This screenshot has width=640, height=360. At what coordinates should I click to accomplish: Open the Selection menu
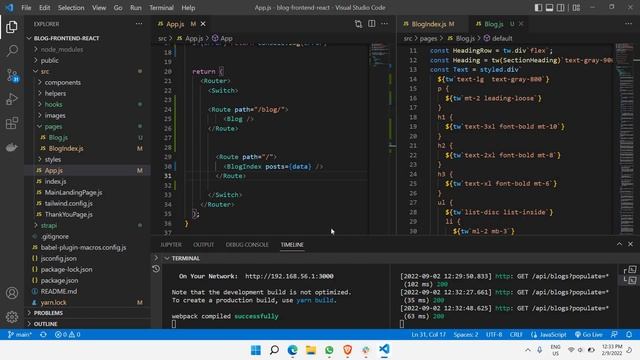pyautogui.click(x=71, y=7)
